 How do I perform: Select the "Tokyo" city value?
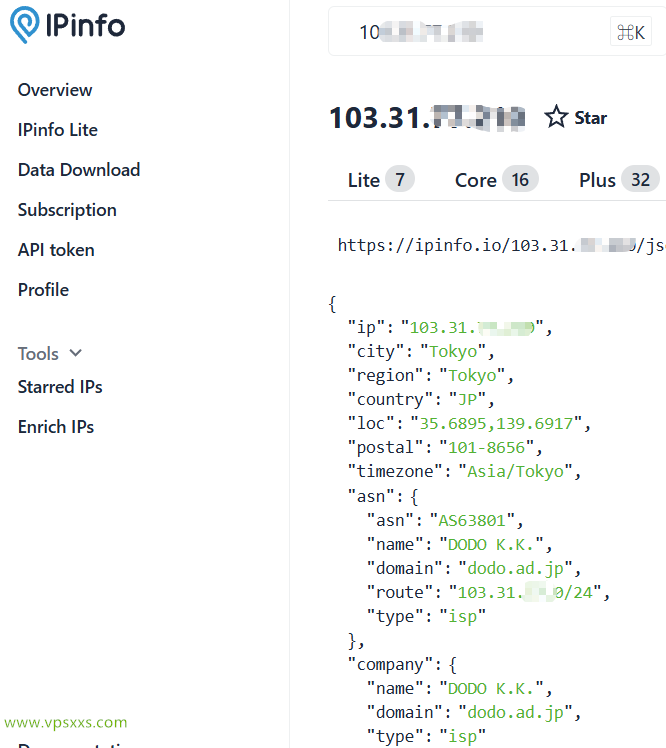[453, 352]
